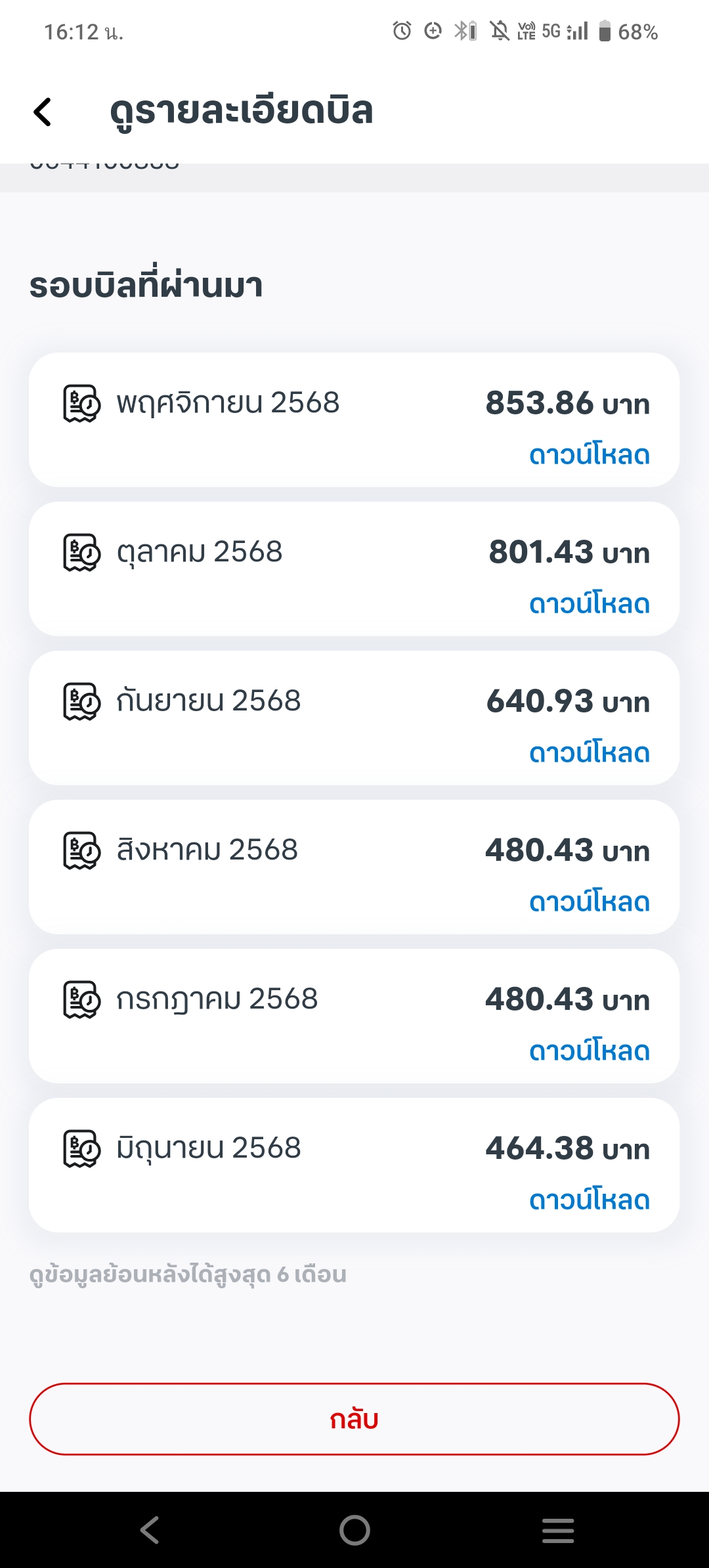Open the Android recent apps button
The height and width of the screenshot is (1568, 709).
coord(558,1530)
